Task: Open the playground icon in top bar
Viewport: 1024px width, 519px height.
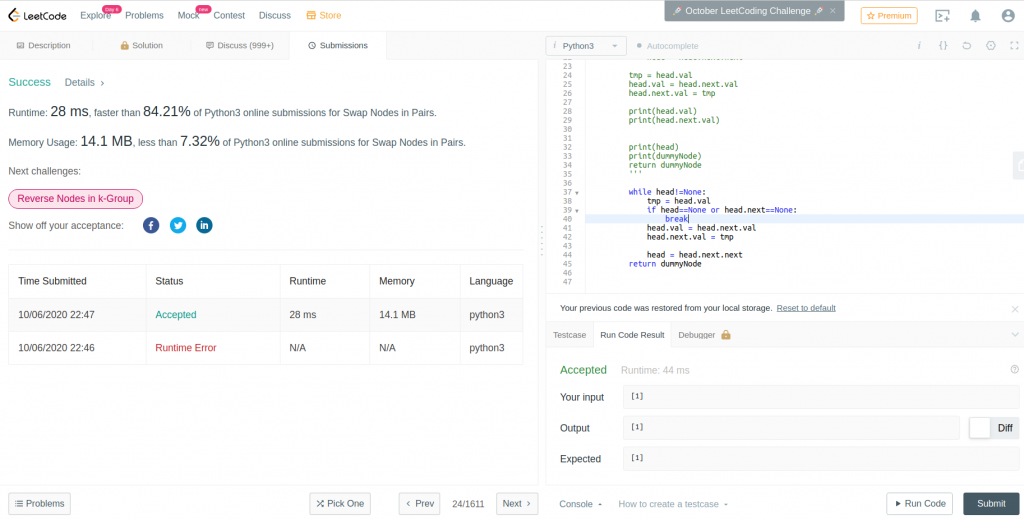Action: [x=942, y=15]
